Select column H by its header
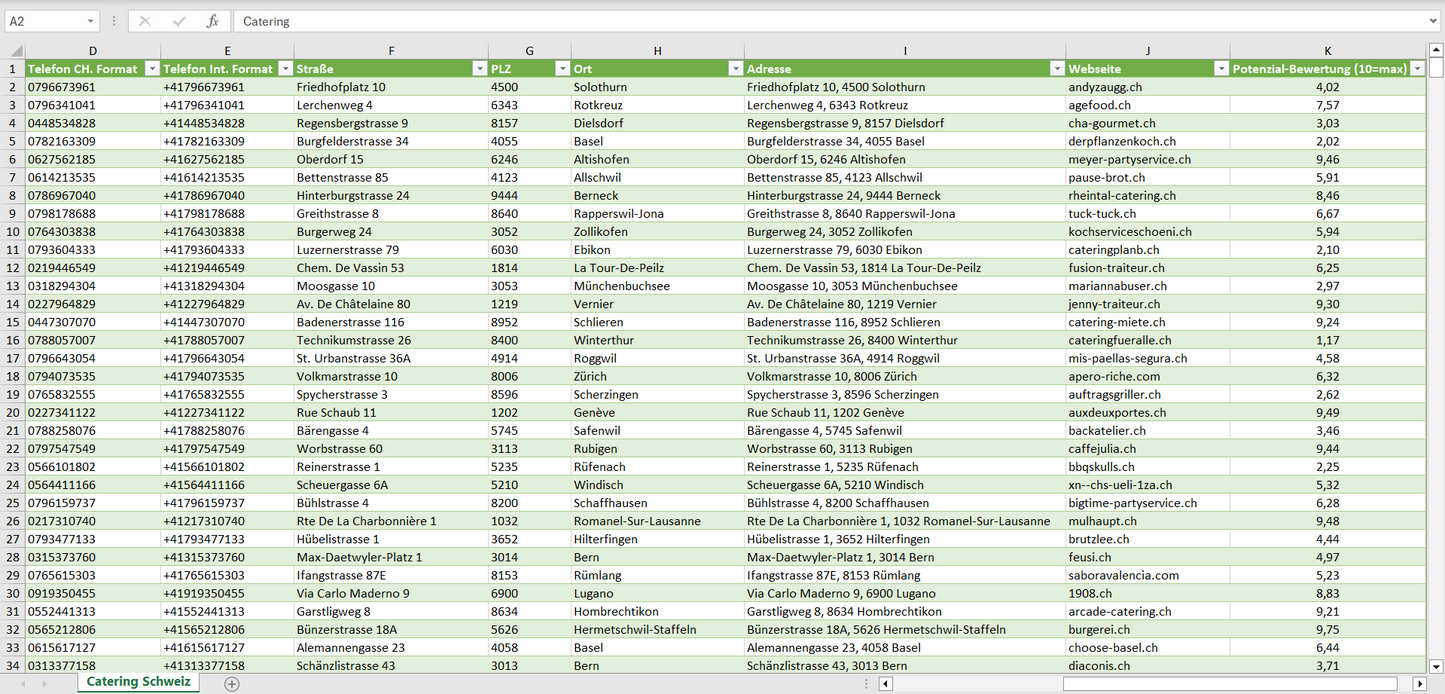 (657, 51)
